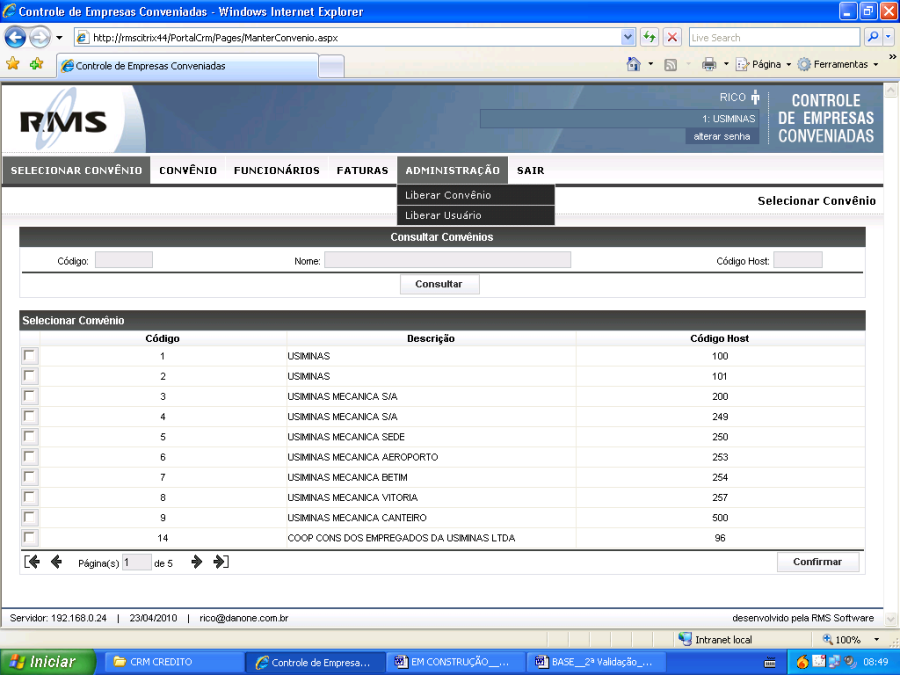Screen dimensions: 900x675
Task: Expand the toolbar overflow chevron
Action: tap(892, 57)
